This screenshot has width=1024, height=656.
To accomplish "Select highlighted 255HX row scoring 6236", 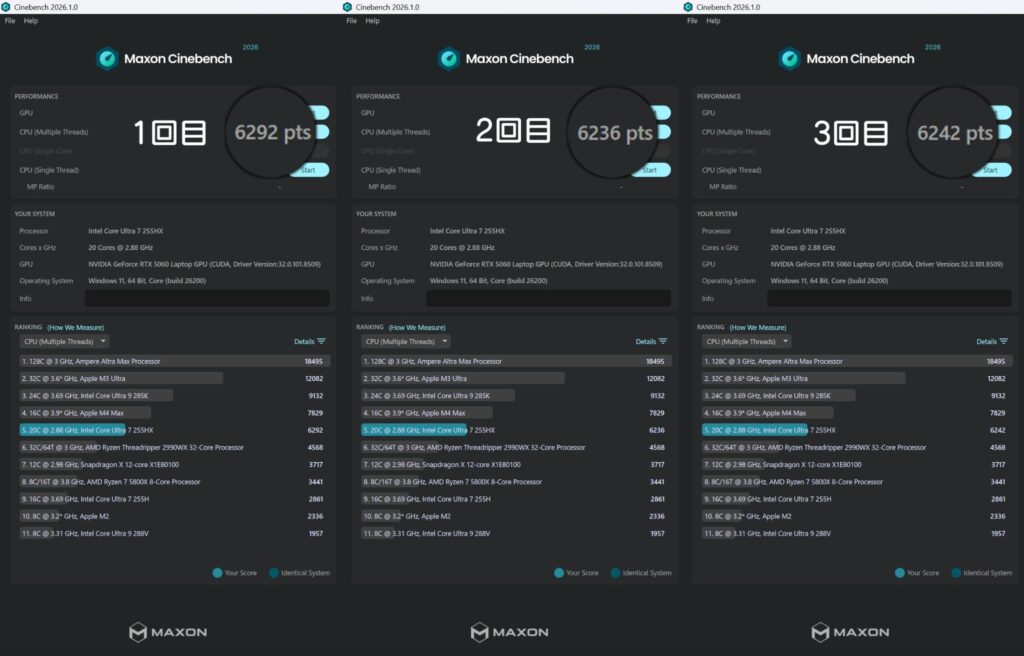I will (516, 430).
